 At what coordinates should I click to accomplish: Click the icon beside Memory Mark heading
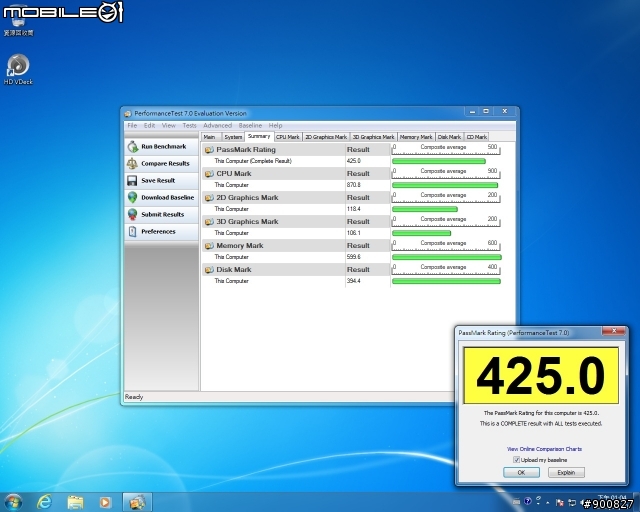coord(209,246)
